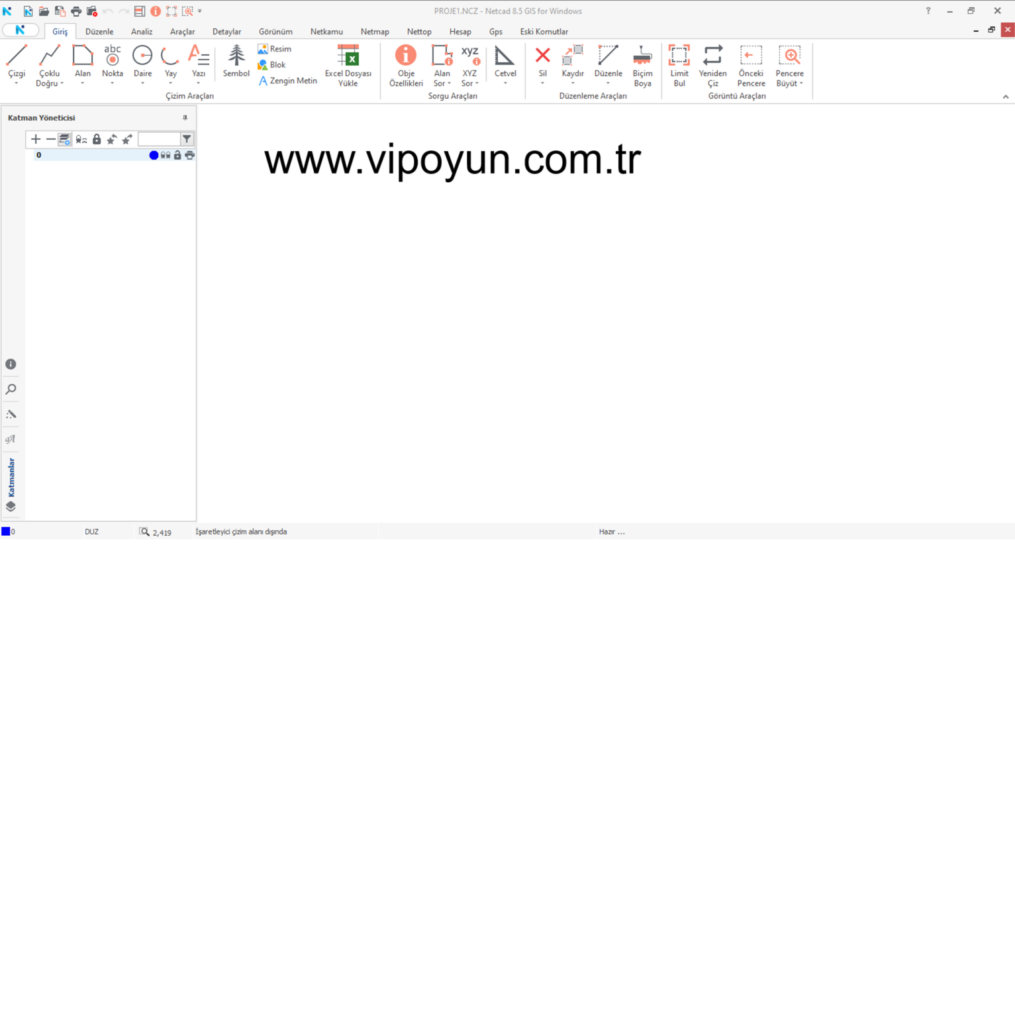Click the open folder icon in title bar
The height and width of the screenshot is (1024, 1015).
click(44, 11)
